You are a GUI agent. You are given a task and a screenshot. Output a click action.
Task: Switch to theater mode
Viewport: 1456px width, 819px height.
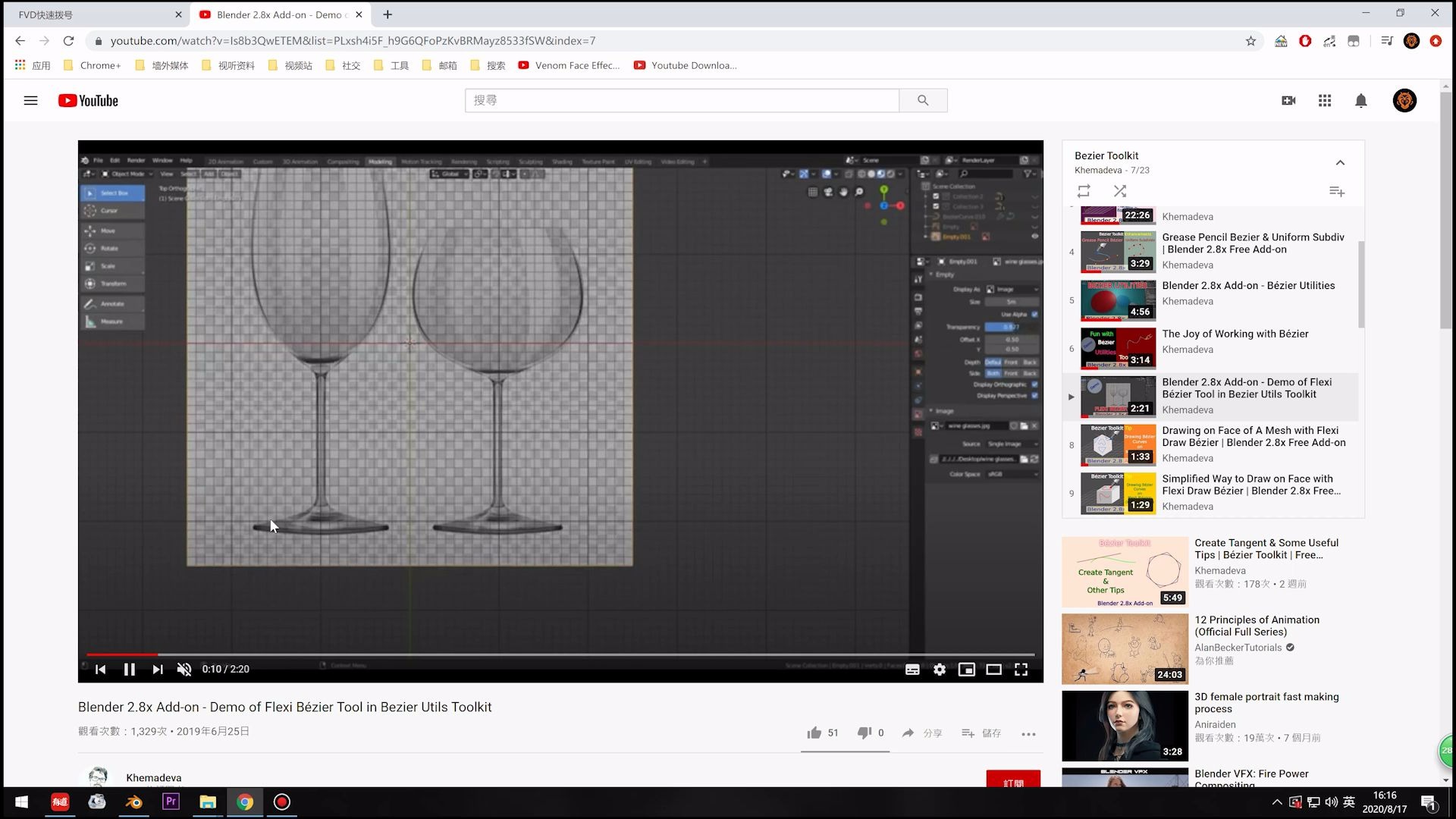[x=994, y=670]
